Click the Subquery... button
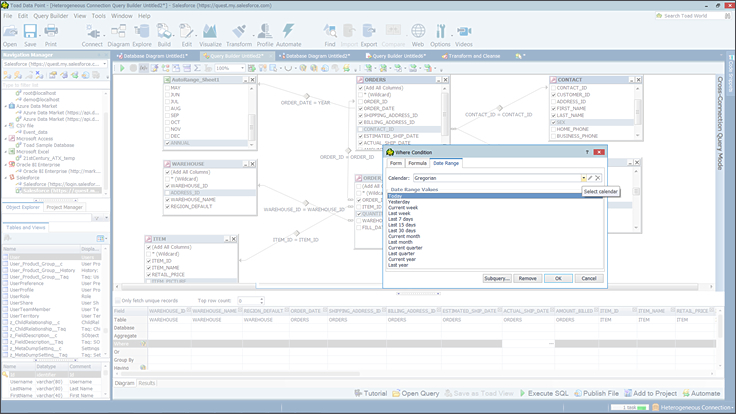 496,278
